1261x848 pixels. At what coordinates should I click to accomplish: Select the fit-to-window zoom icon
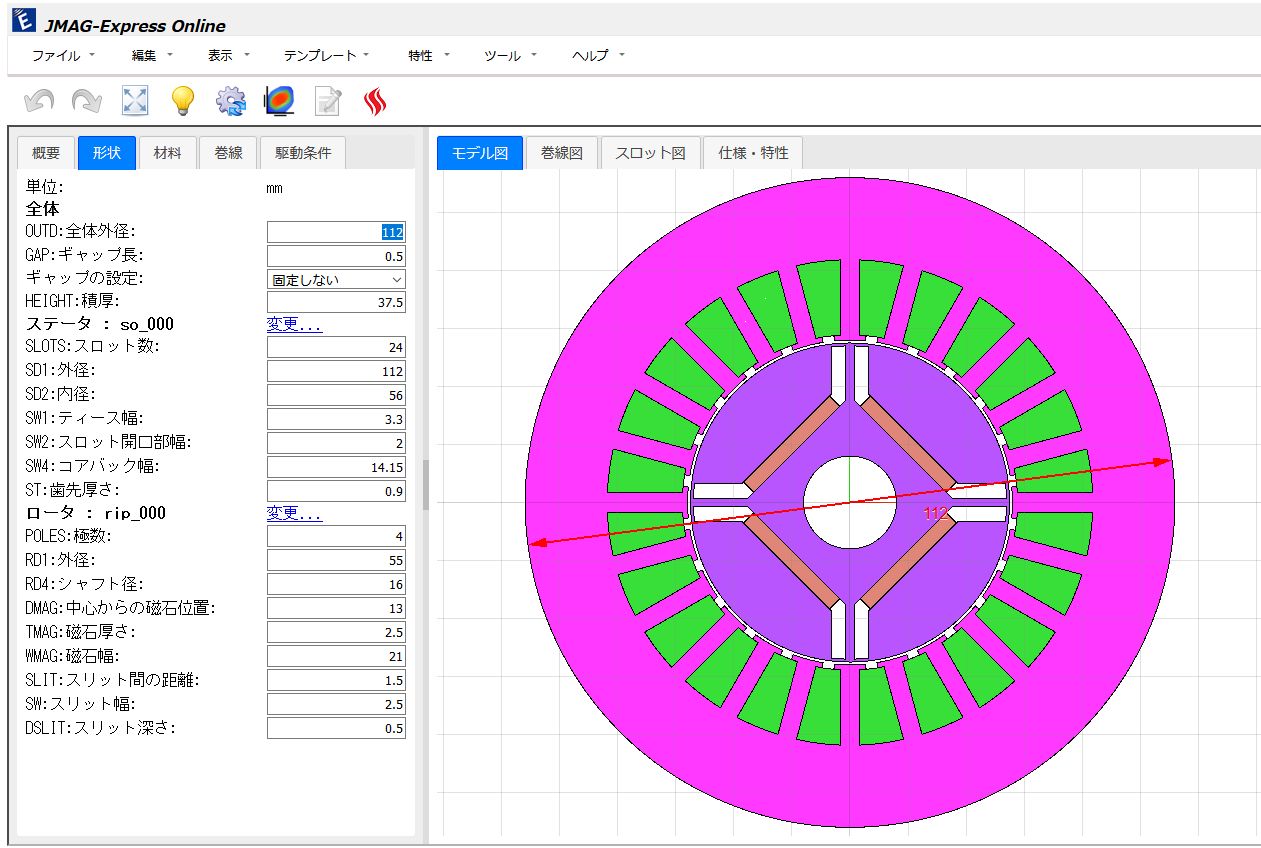click(x=134, y=100)
